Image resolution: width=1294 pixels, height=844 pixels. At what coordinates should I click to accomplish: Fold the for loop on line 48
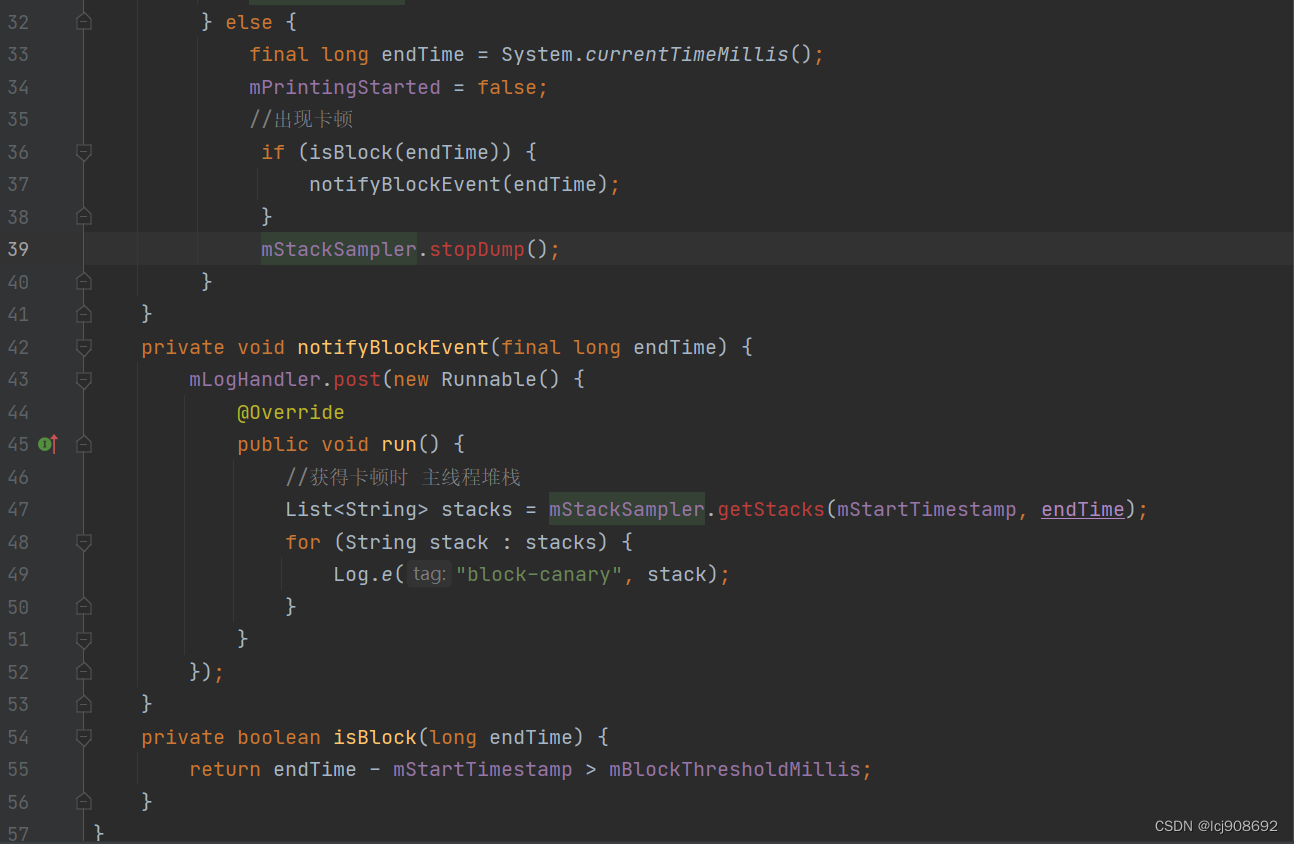[x=84, y=542]
